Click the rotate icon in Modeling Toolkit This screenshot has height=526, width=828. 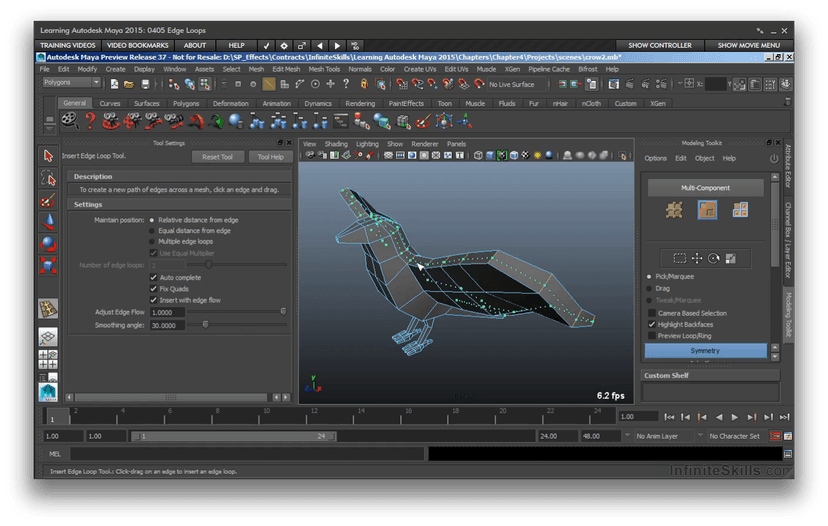click(713, 258)
